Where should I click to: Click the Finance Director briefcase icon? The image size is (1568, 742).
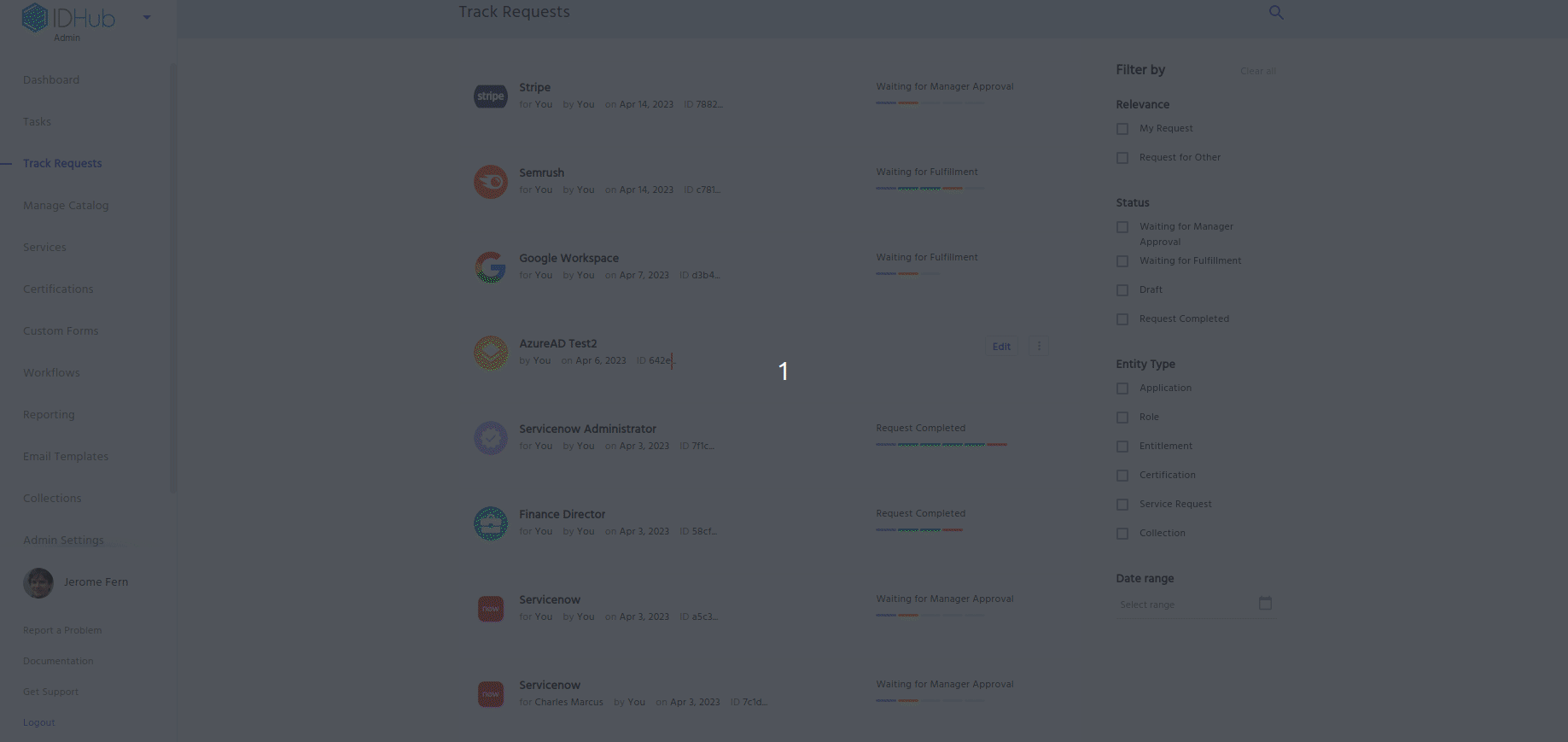[491, 523]
